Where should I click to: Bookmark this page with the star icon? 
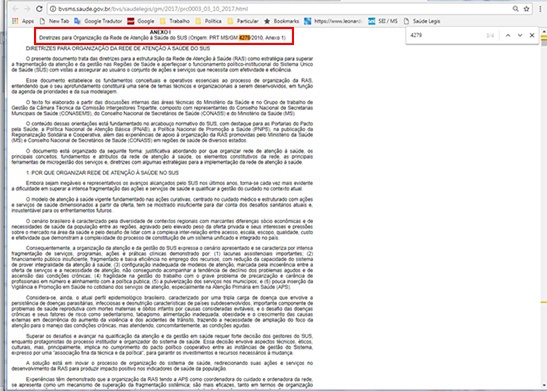point(526,9)
